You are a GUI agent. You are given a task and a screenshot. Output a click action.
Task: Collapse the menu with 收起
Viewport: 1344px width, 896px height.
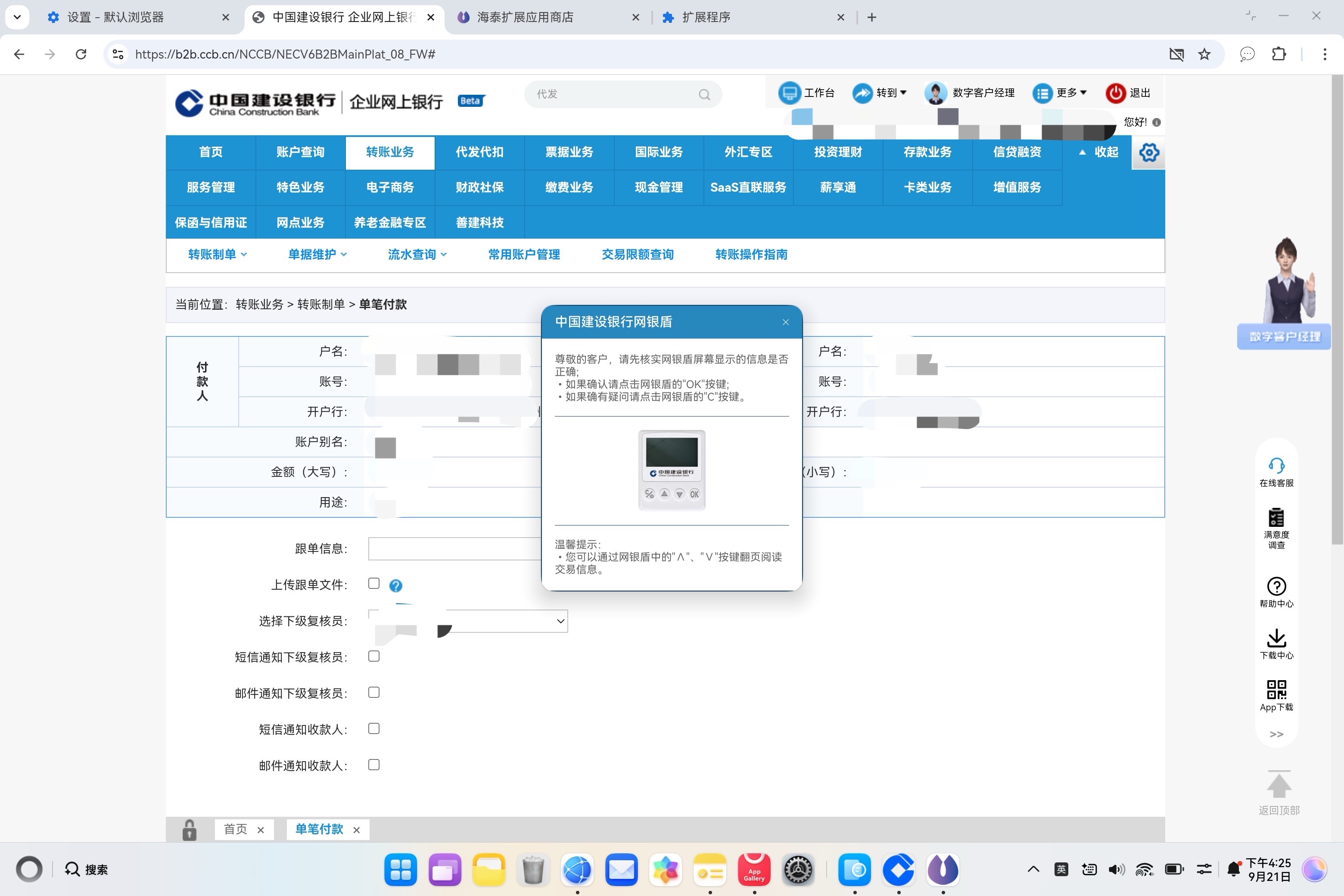[1098, 152]
